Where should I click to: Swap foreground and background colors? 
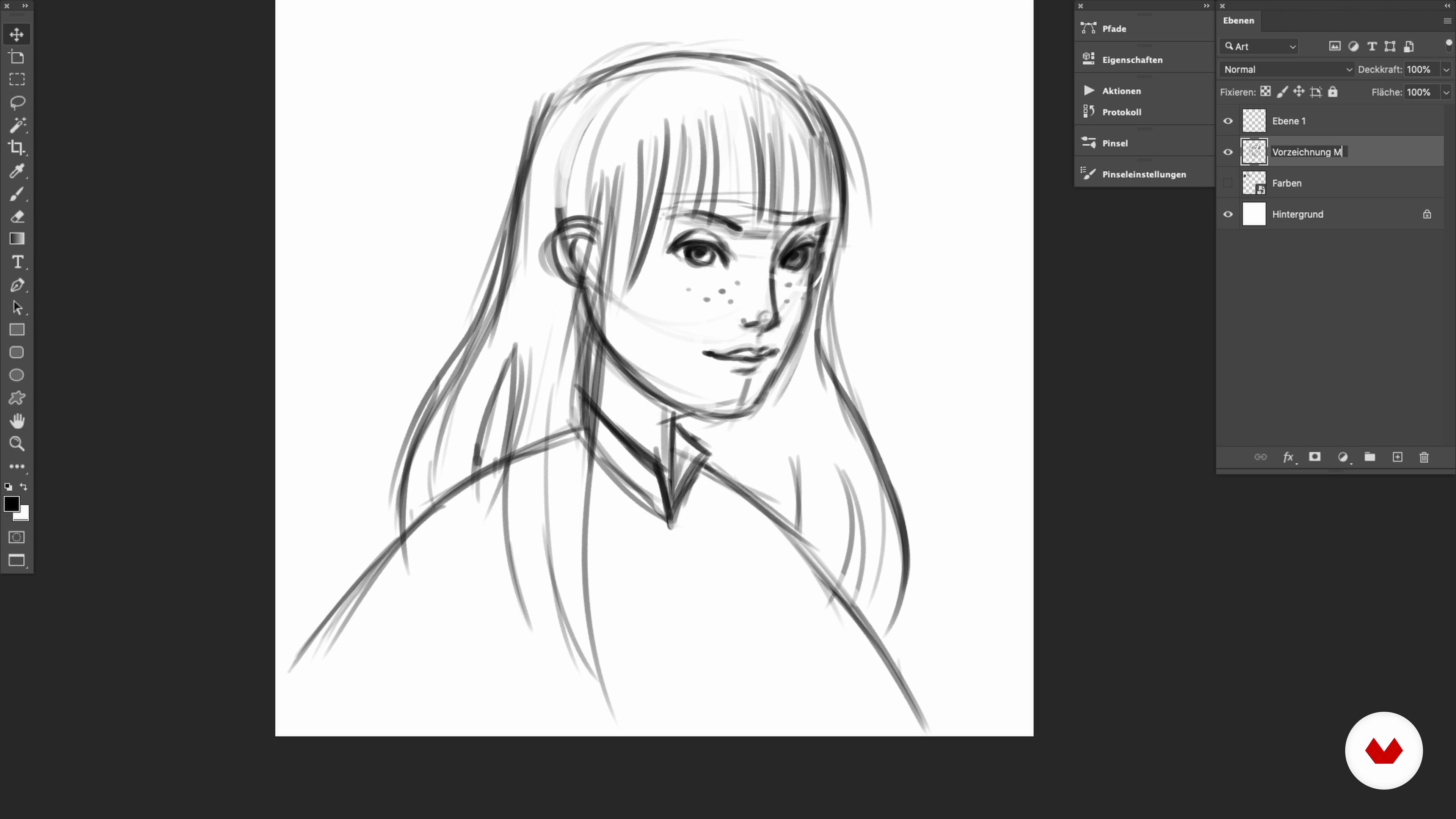pyautogui.click(x=24, y=486)
